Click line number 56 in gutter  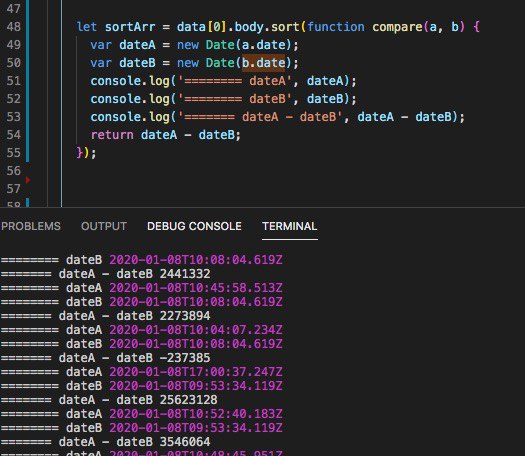tap(13, 171)
